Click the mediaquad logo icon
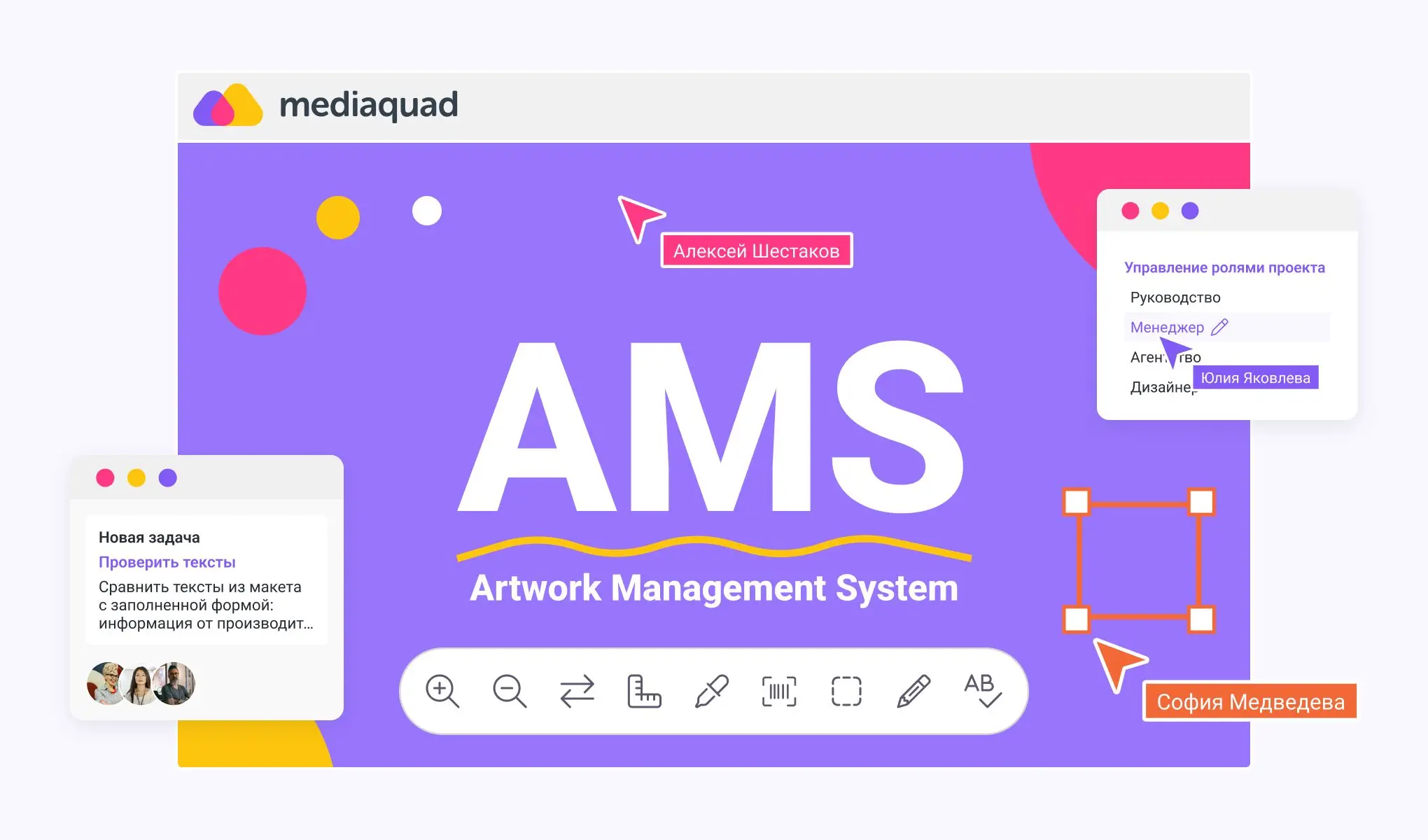 (x=228, y=106)
